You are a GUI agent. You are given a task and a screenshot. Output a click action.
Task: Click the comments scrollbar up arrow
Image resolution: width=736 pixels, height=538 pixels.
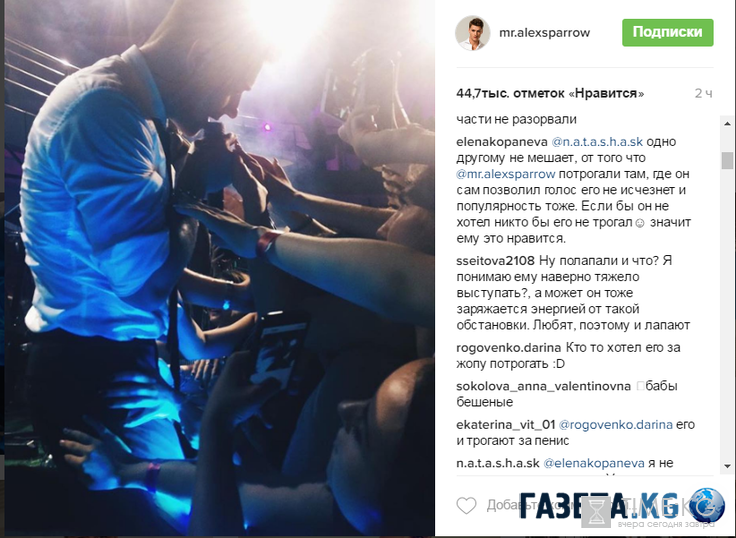727,124
